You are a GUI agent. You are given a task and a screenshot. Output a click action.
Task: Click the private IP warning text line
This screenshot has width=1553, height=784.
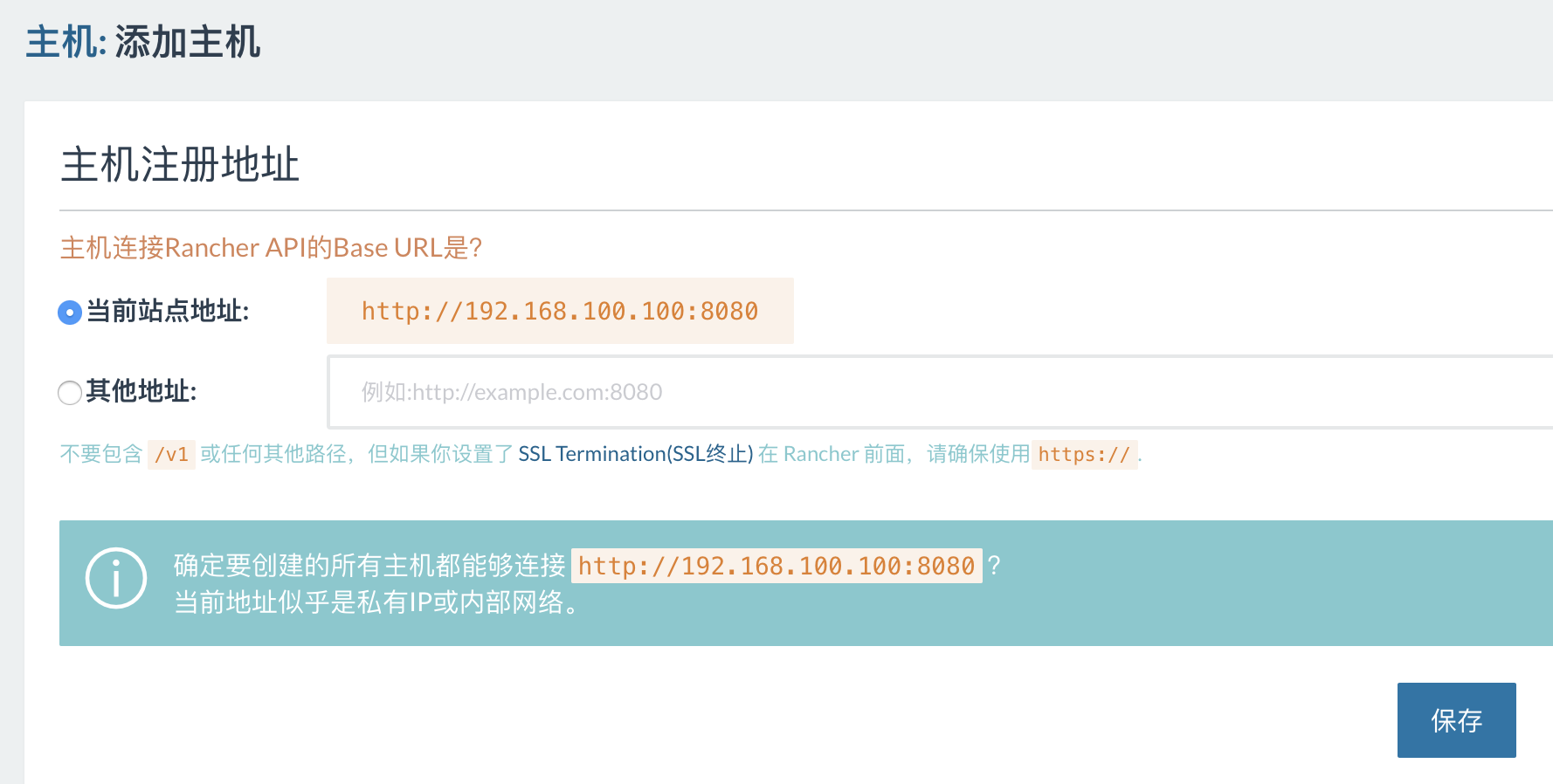pos(376,602)
